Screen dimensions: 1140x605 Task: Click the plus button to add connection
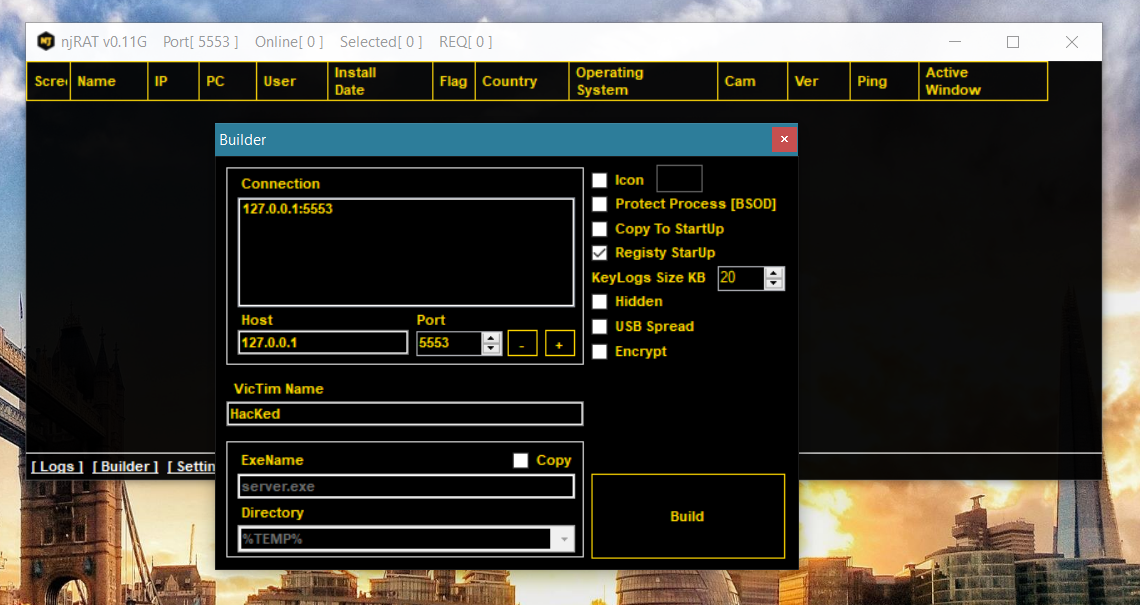[x=559, y=343]
